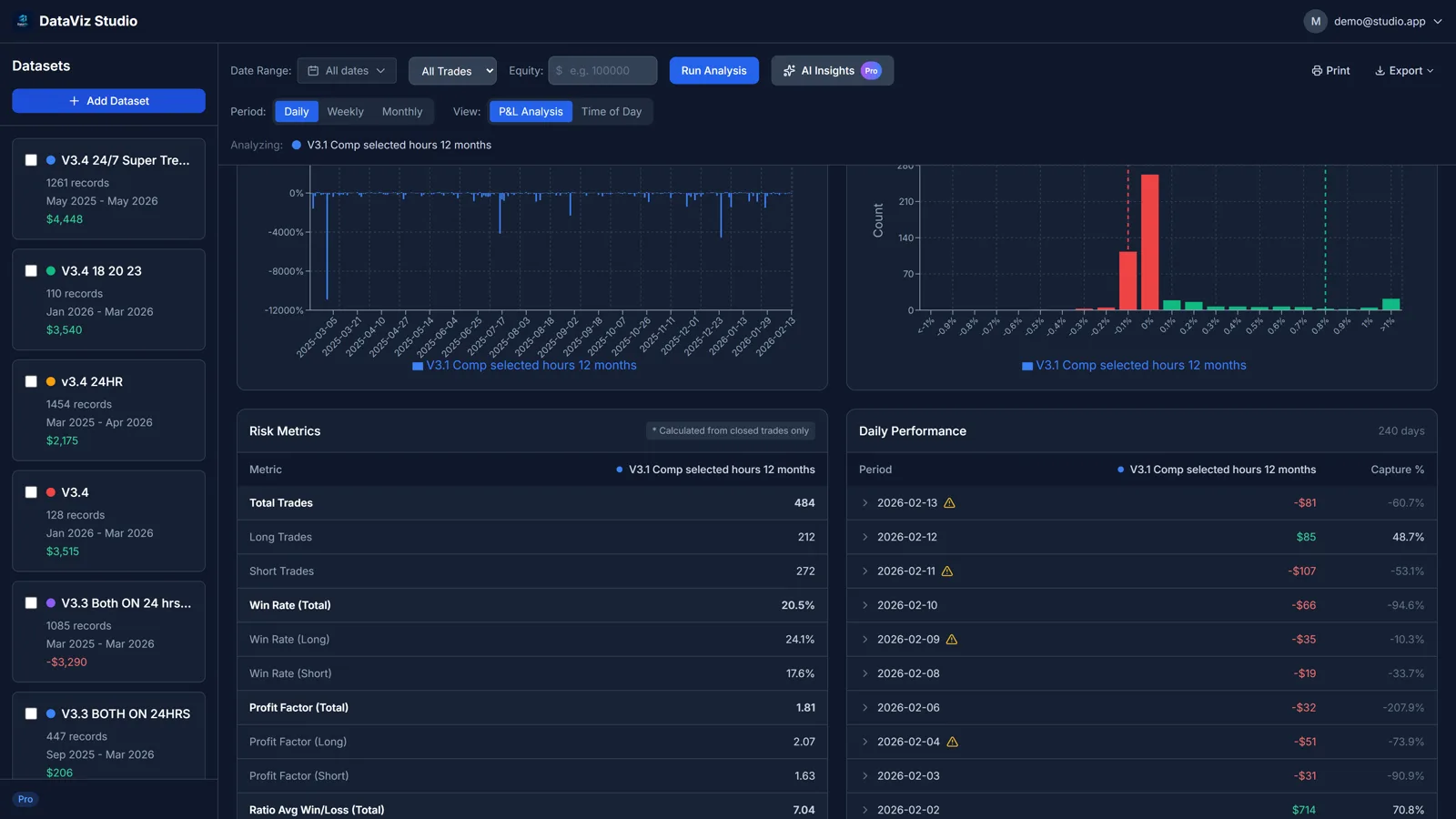The height and width of the screenshot is (819, 1456).
Task: Click the warning icon beside 2026-02-04
Action: click(x=952, y=742)
